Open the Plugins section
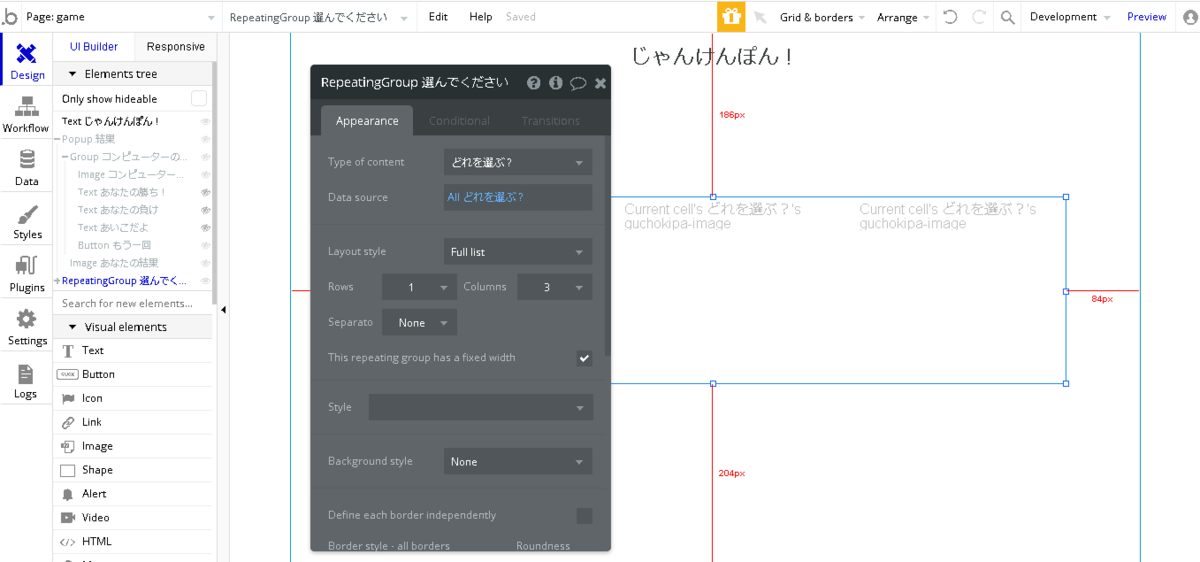 [26, 274]
